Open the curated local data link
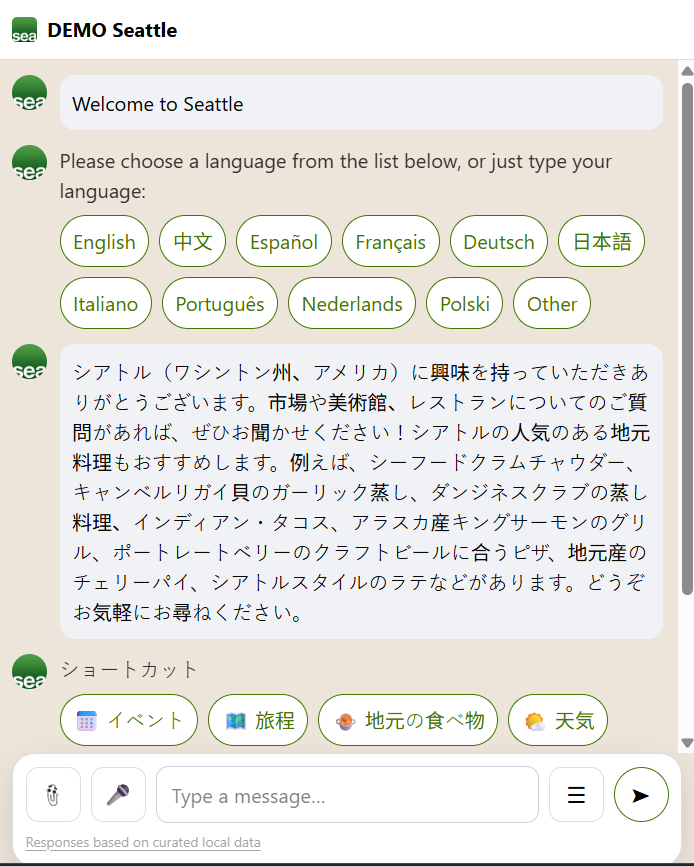This screenshot has height=866, width=694. 143,842
